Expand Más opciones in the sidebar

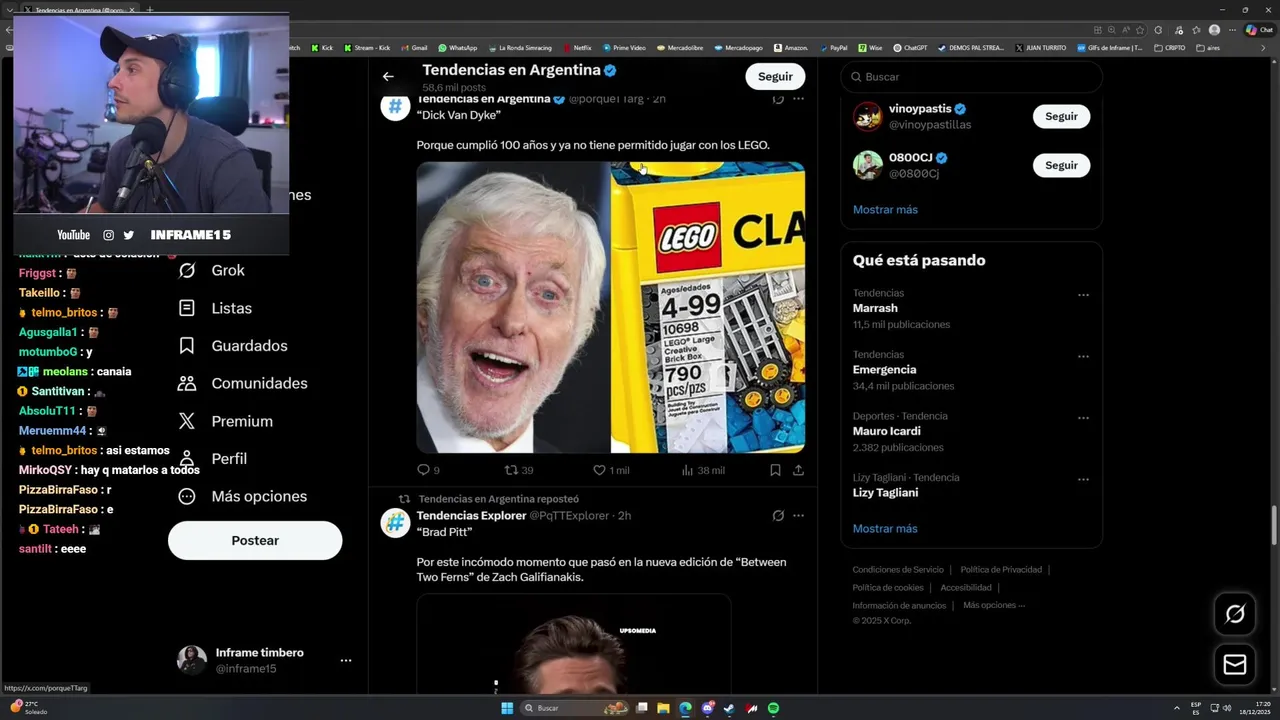tap(242, 496)
